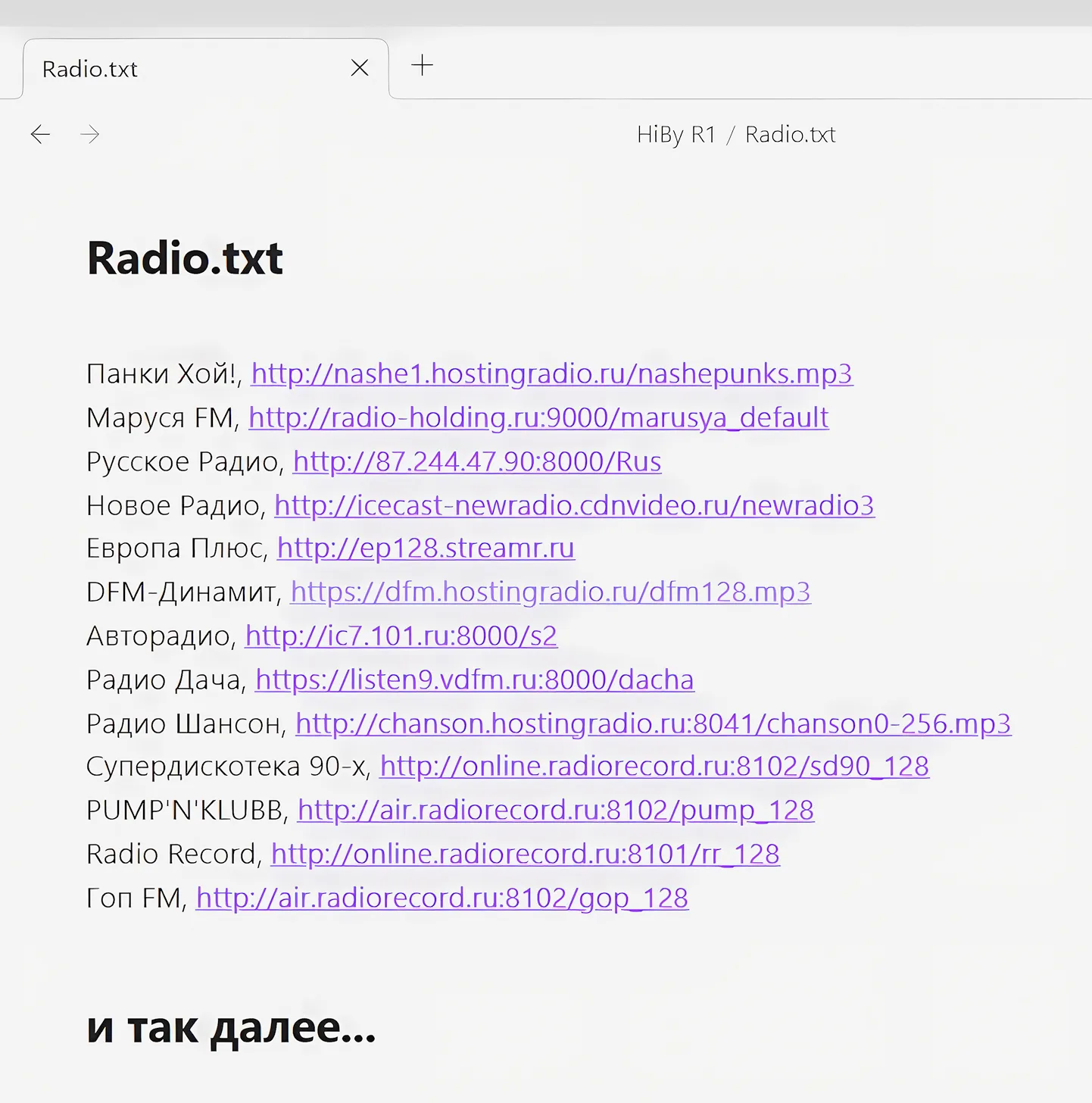Open the ep128.streamr.ru link
The image size is (1092, 1103).
[x=426, y=548]
